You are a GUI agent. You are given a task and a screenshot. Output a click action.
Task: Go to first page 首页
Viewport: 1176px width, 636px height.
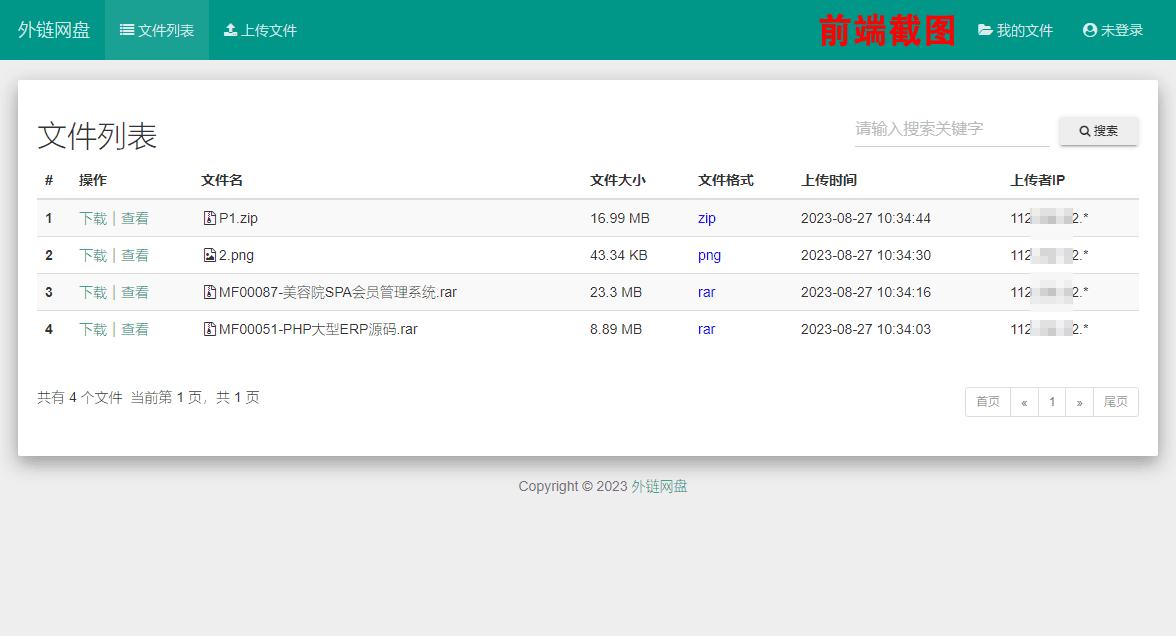(x=987, y=402)
